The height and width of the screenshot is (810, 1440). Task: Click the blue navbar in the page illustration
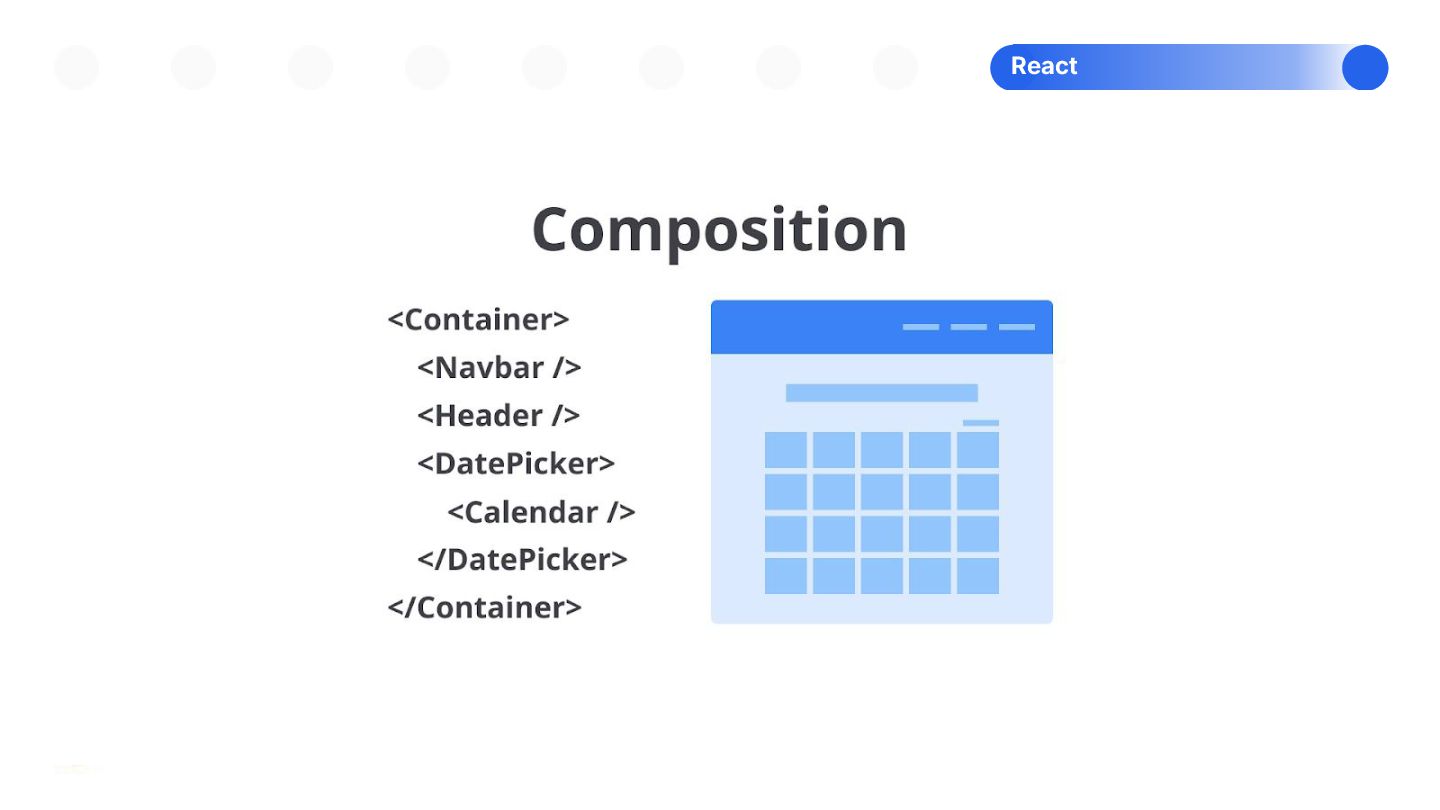point(881,327)
